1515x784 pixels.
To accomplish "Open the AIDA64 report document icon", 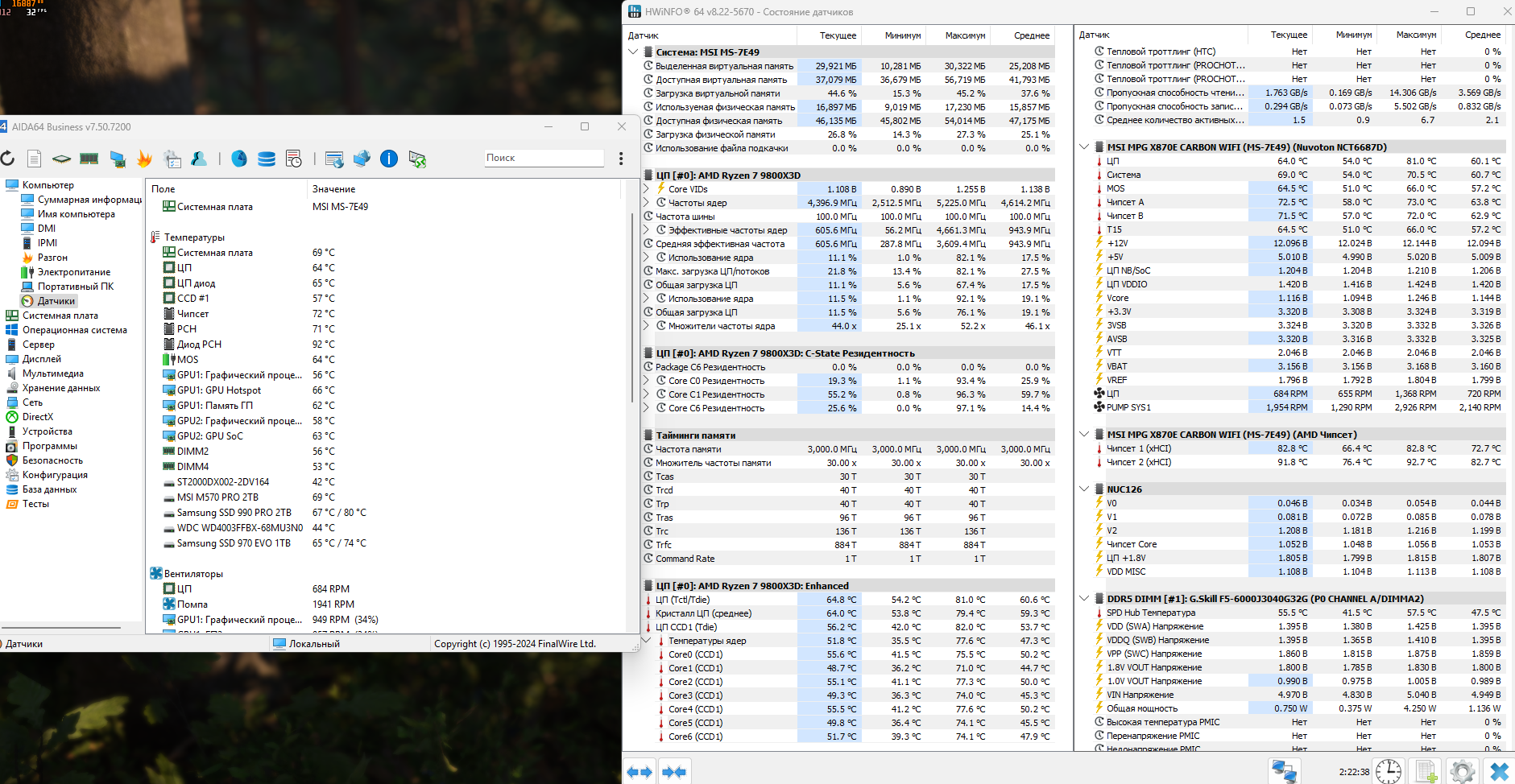I will [x=34, y=159].
